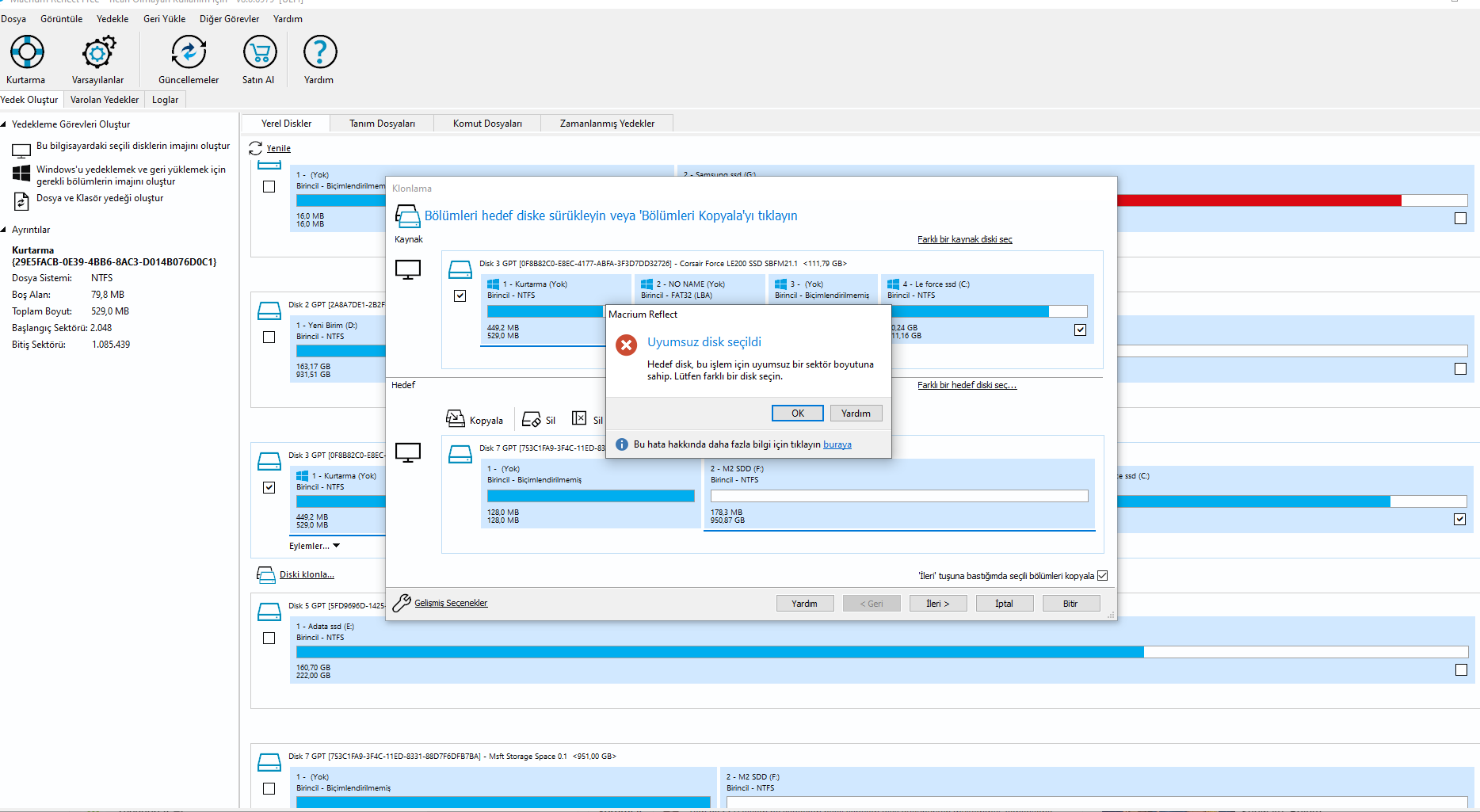Click the Farklı bir hedef diski seç... link
Viewport: 1480px width, 812px height.
[967, 385]
